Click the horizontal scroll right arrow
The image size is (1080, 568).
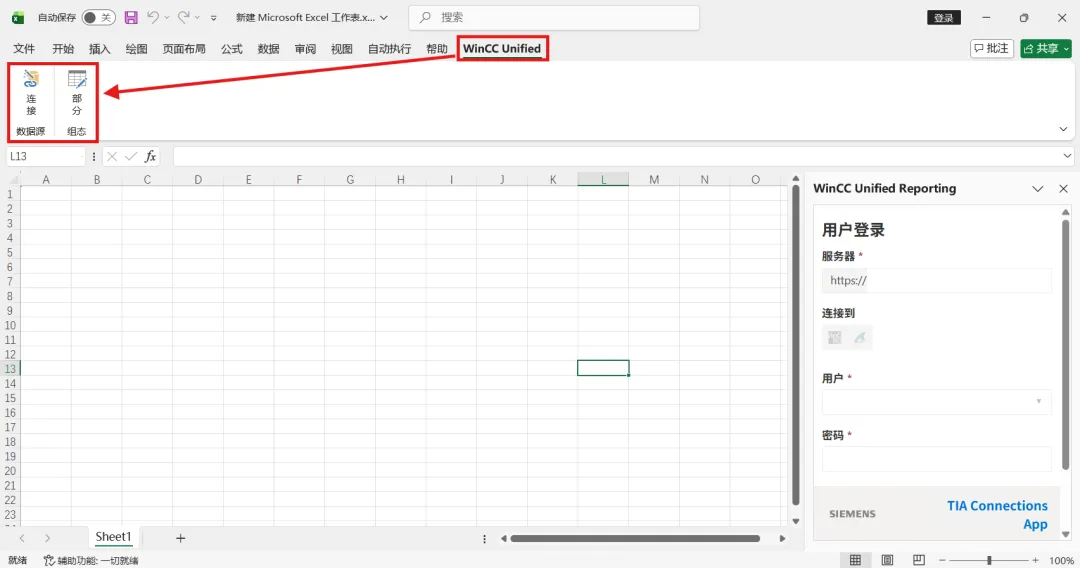click(x=782, y=538)
